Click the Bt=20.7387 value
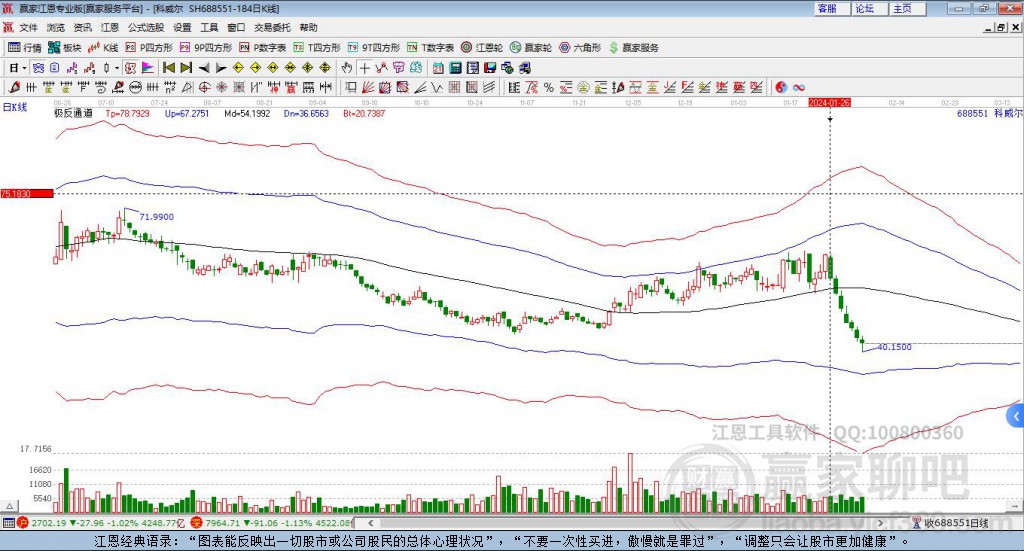The image size is (1024, 551). 364,114
